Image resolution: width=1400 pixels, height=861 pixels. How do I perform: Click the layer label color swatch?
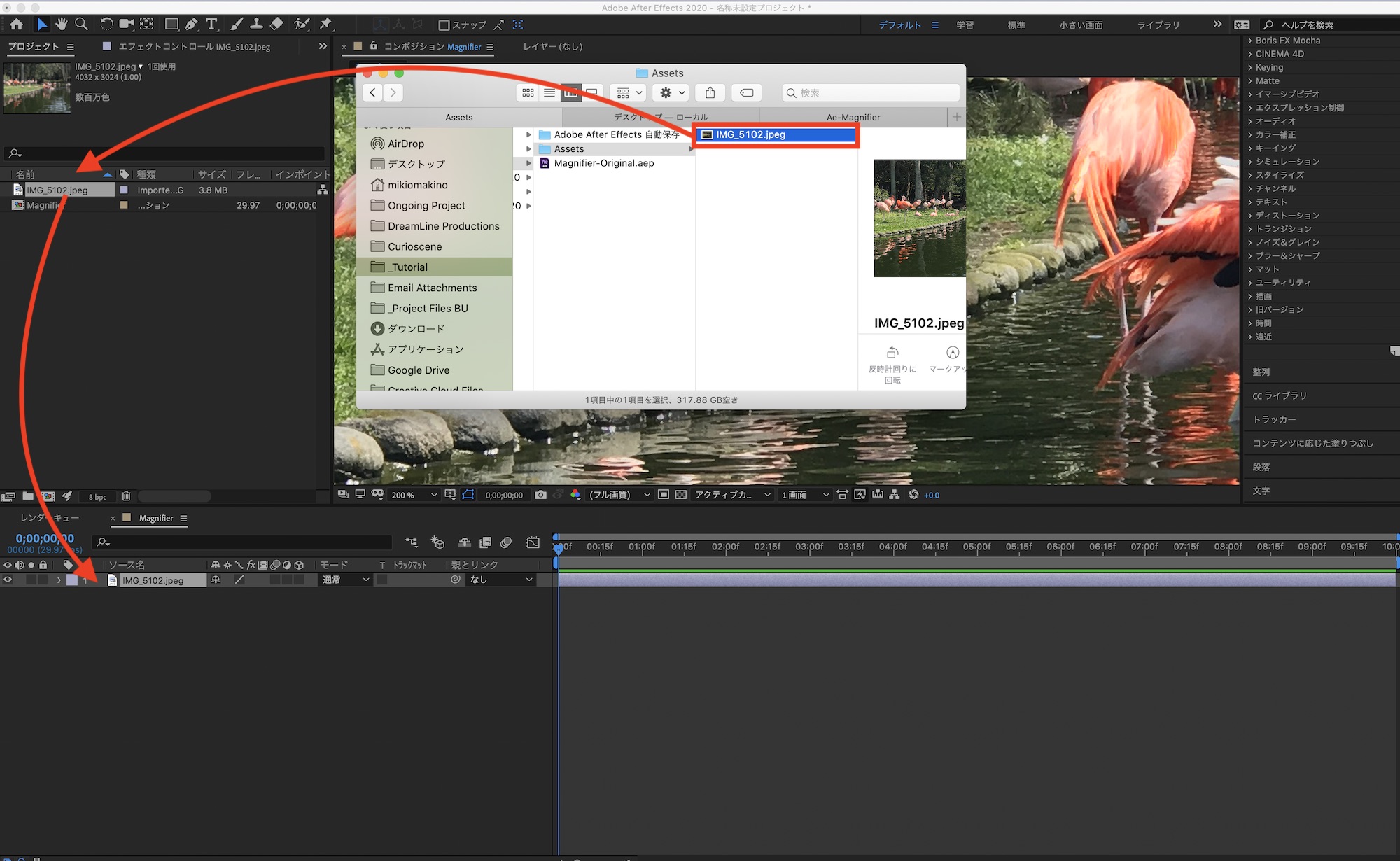[x=72, y=580]
